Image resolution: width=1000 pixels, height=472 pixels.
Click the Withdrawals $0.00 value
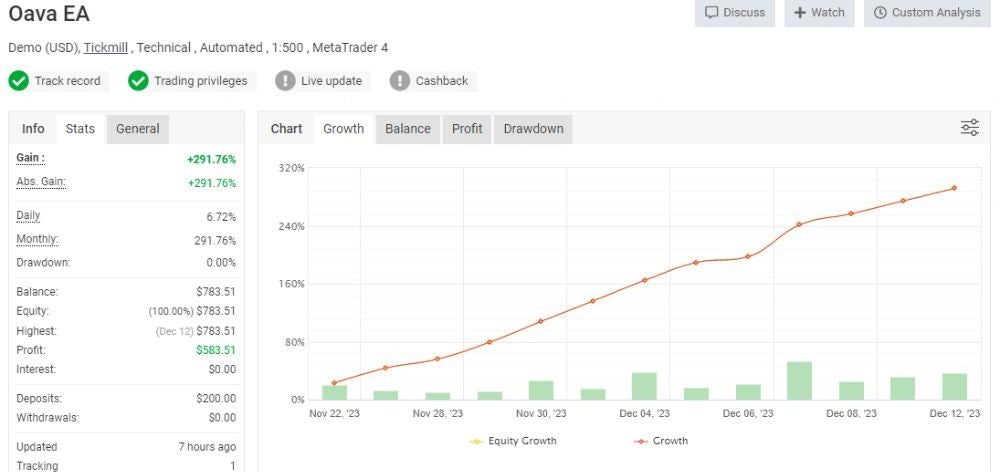[222, 418]
